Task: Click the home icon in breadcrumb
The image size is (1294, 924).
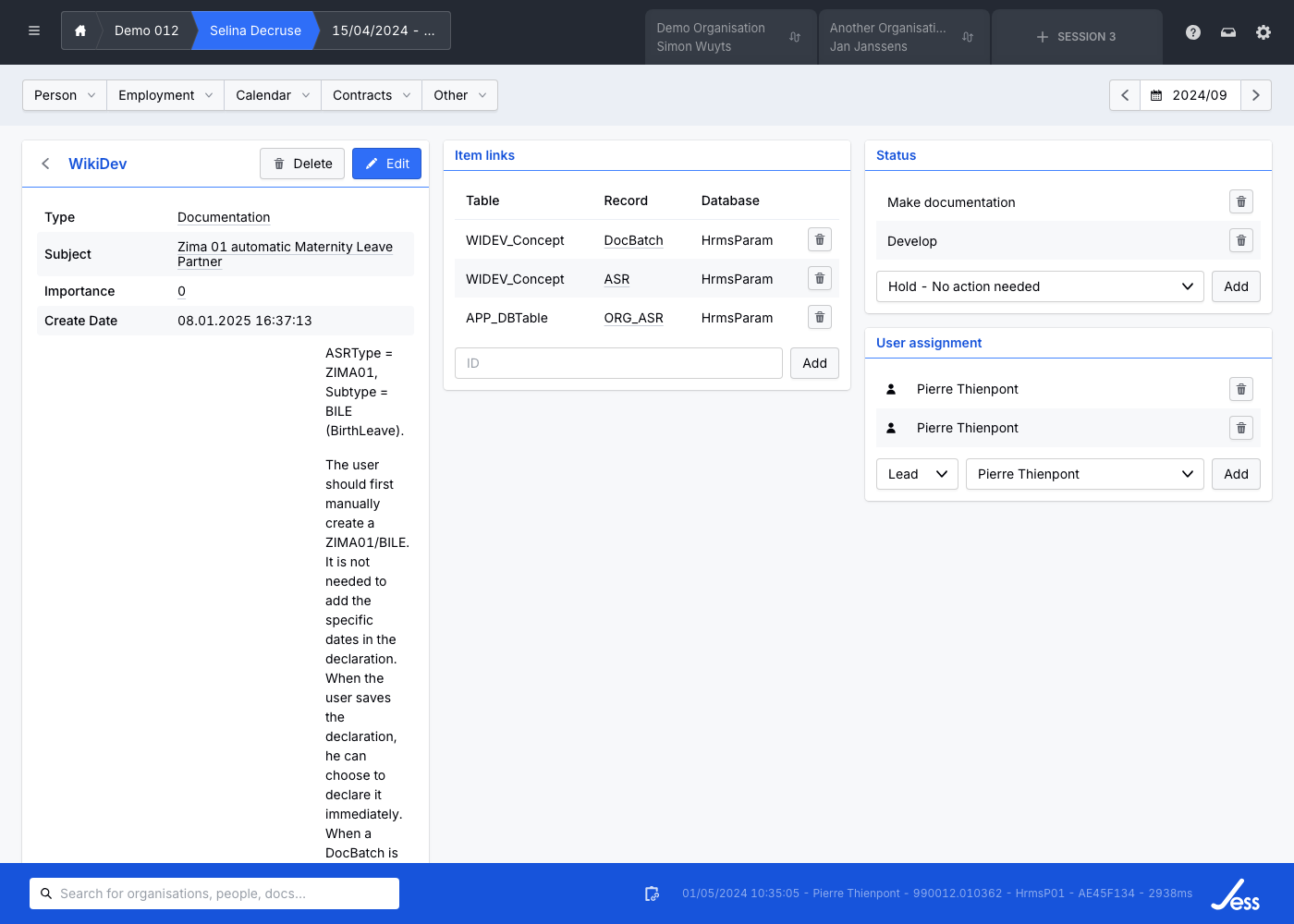Action: (x=80, y=30)
